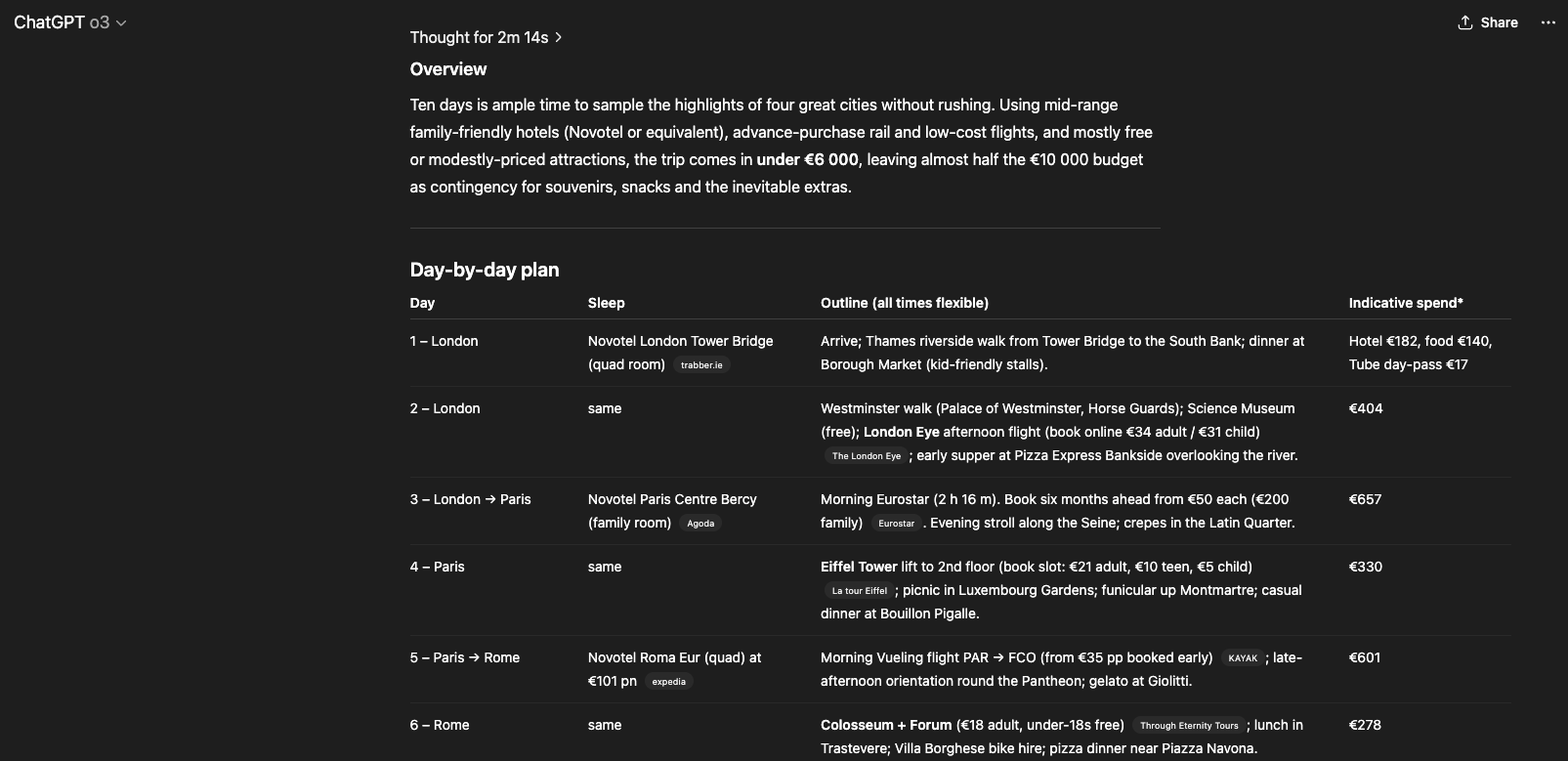Open the expedia source chip
This screenshot has height=761, width=1568.
point(669,682)
